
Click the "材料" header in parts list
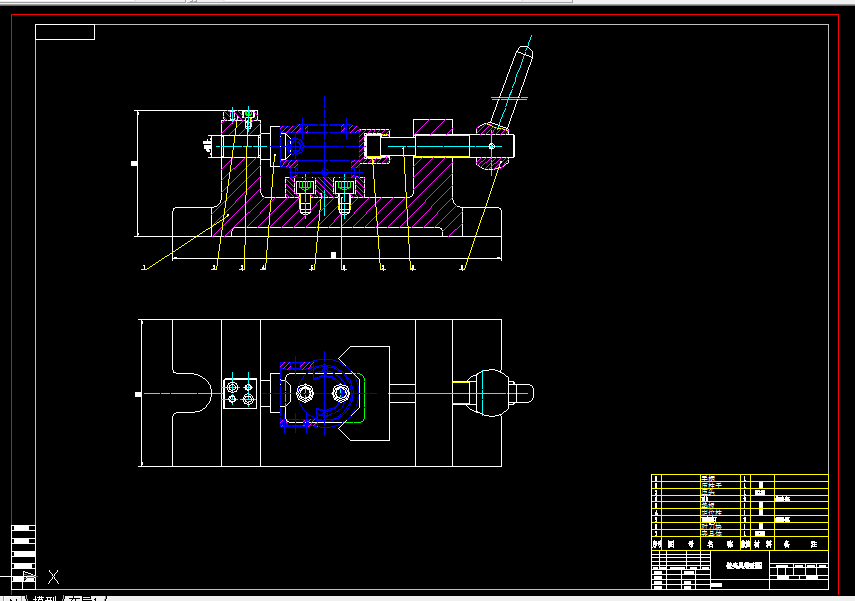762,544
